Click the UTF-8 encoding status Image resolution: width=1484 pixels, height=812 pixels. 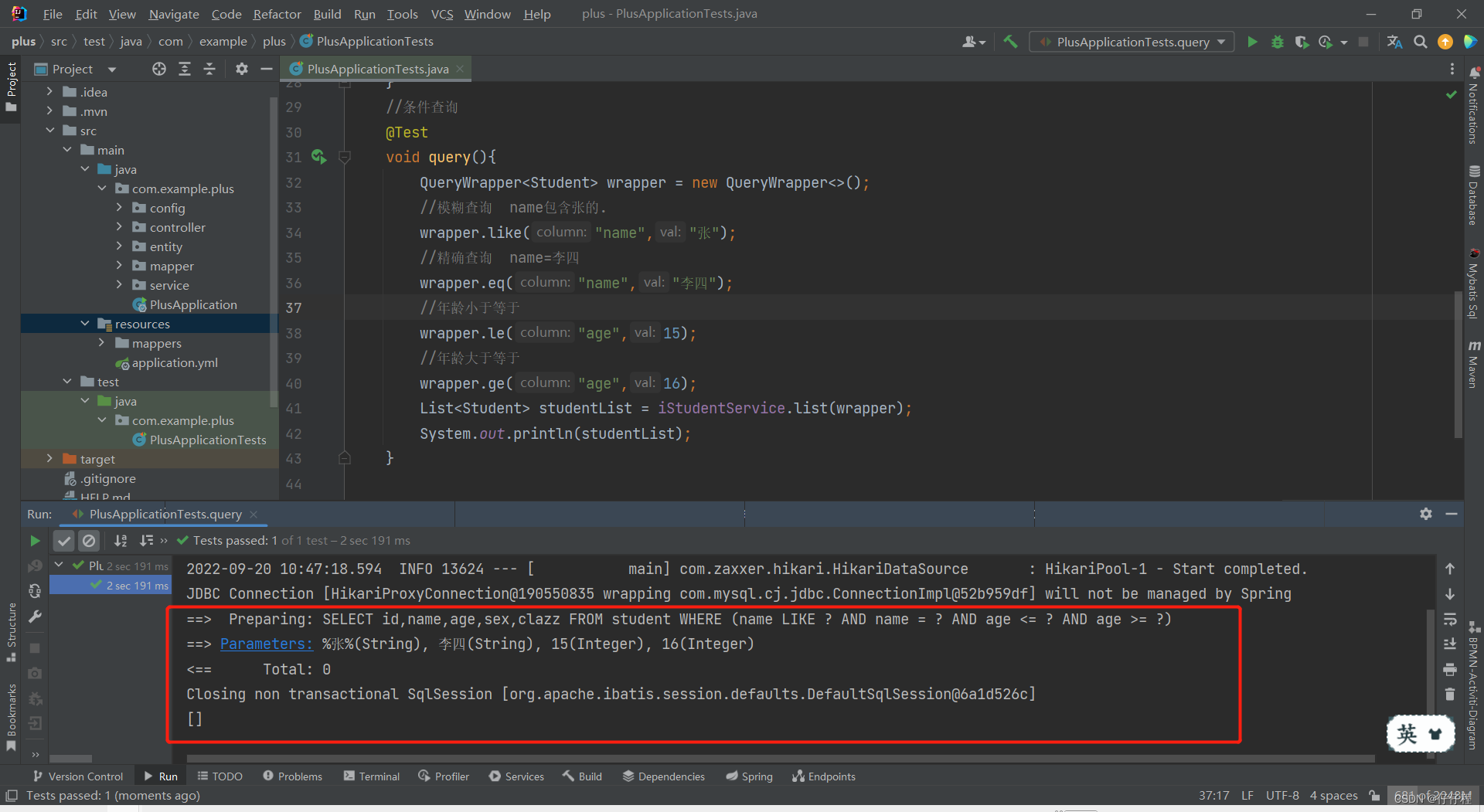[1282, 796]
